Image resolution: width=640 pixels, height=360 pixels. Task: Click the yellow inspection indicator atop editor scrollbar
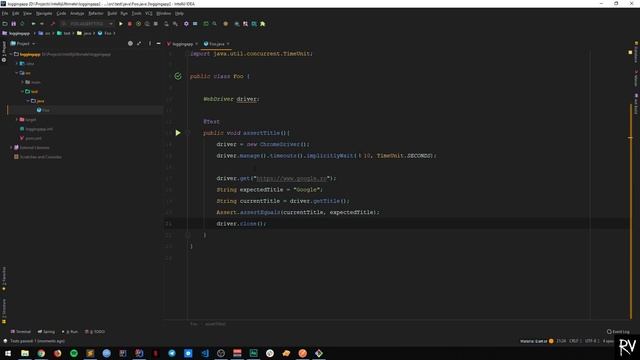pos(630,52)
